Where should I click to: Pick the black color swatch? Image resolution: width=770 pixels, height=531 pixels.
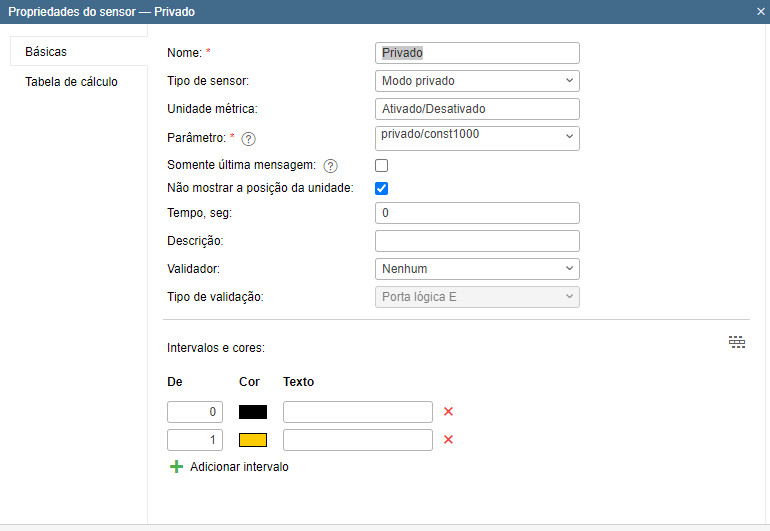(x=253, y=412)
